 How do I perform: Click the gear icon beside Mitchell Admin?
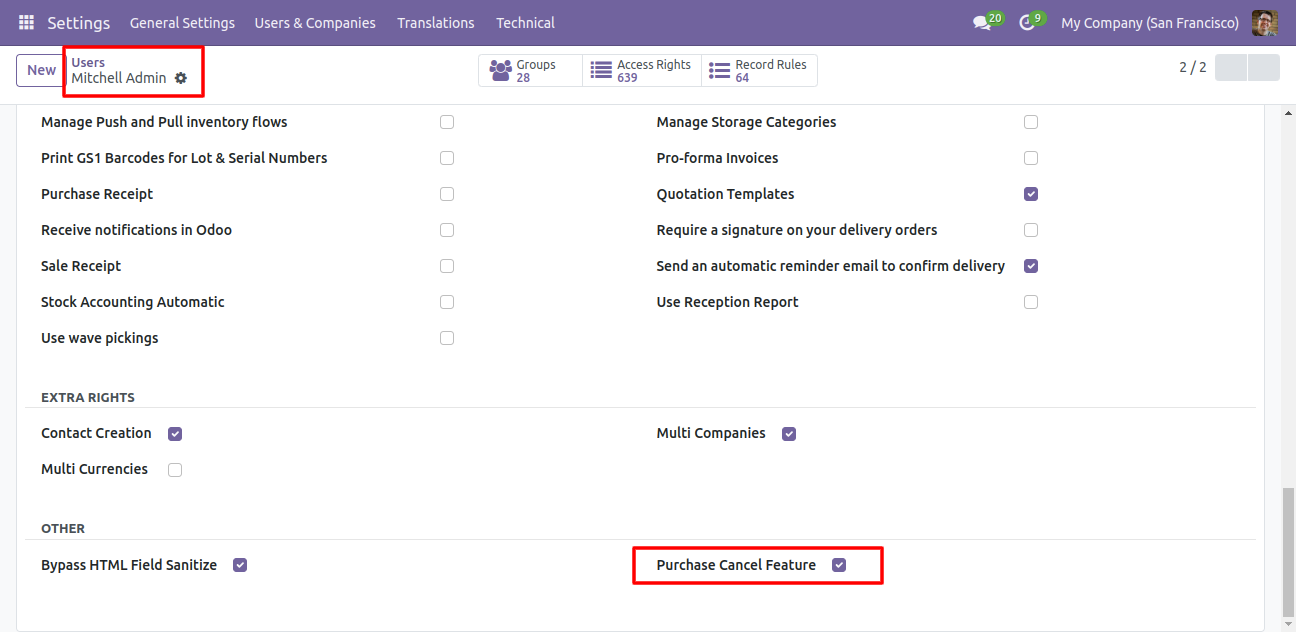tap(181, 78)
